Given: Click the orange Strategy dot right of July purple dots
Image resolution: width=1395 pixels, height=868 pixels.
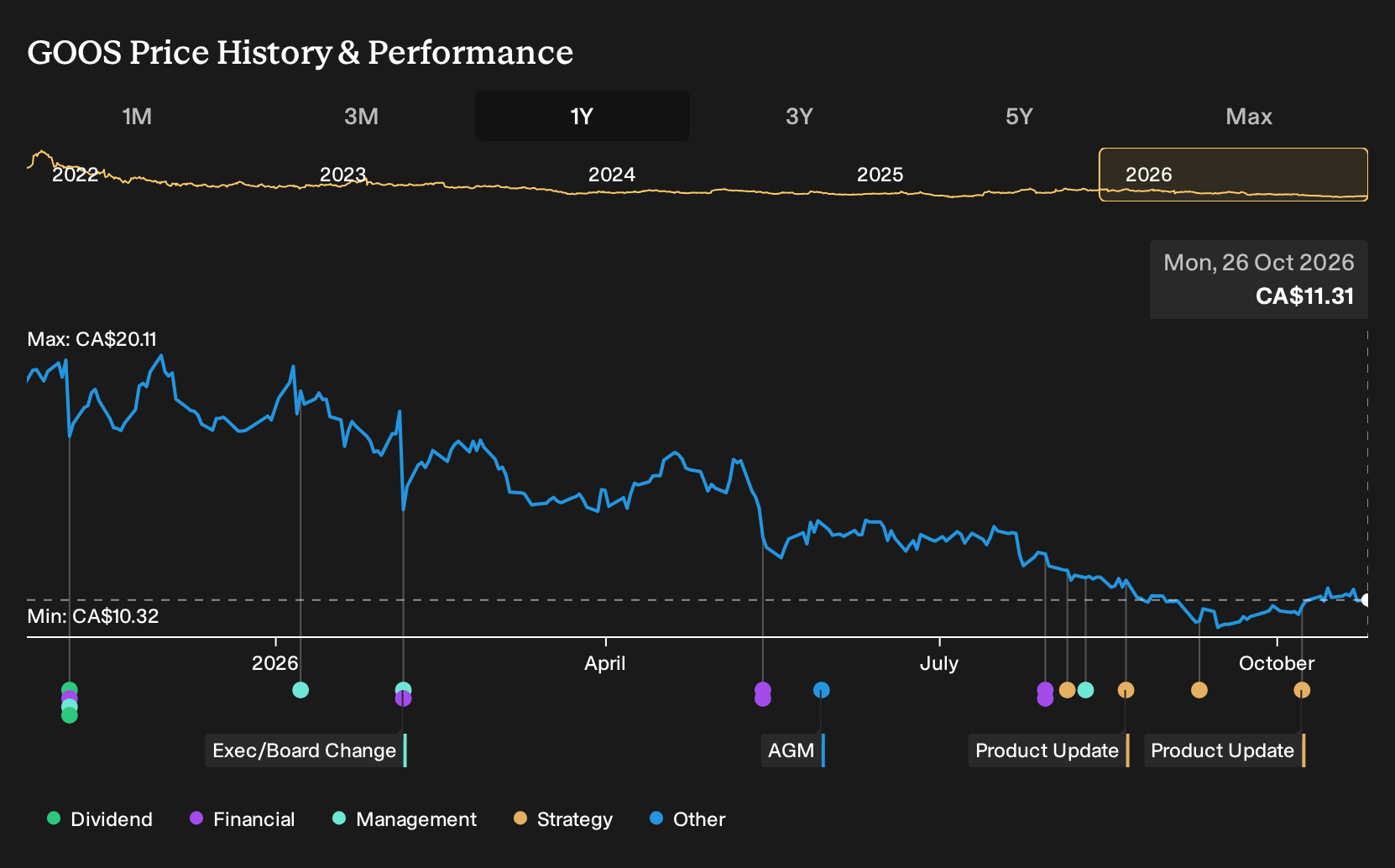Looking at the screenshot, I should [x=1067, y=690].
